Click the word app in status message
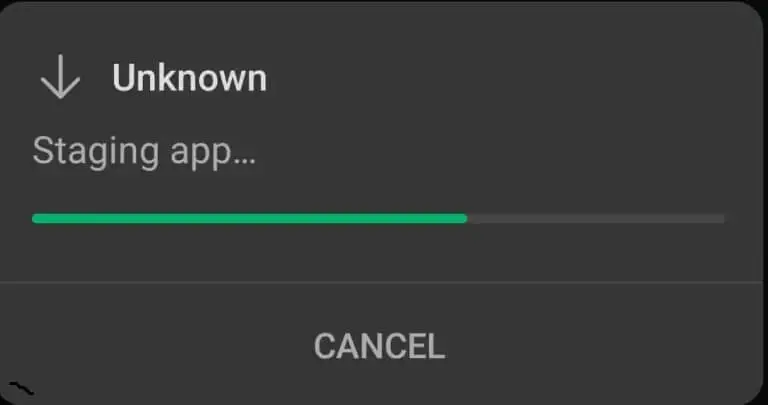The width and height of the screenshot is (768, 405). [x=200, y=156]
